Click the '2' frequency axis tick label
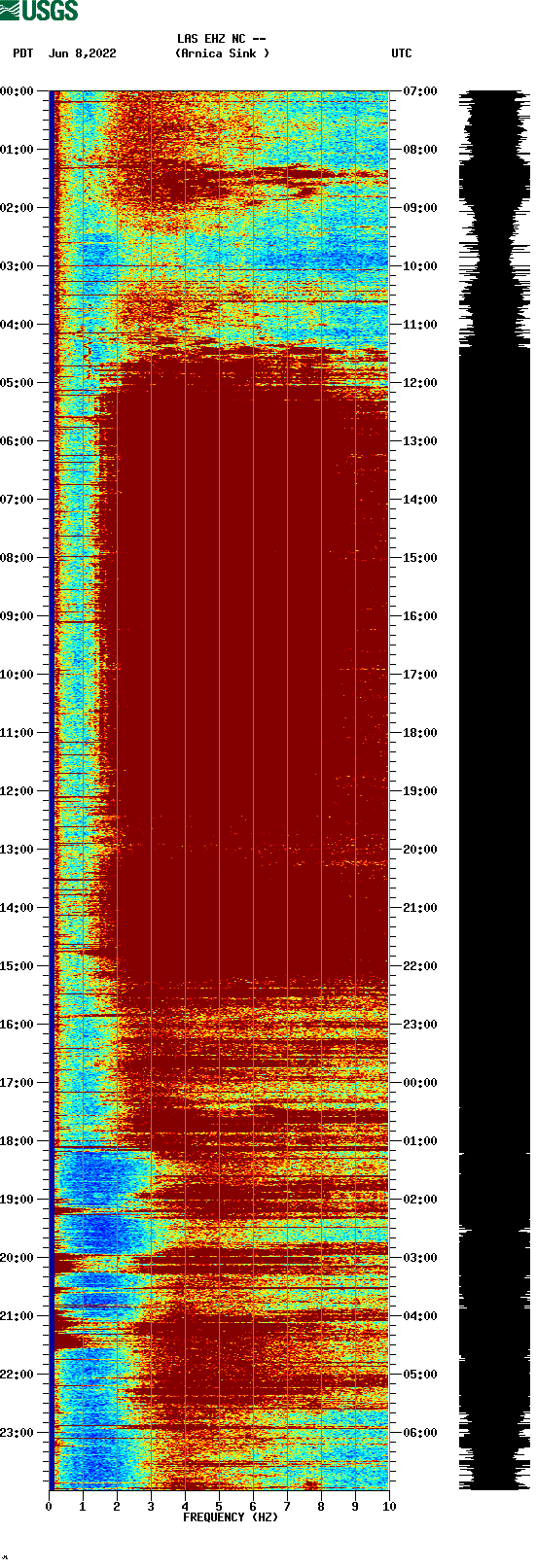 (117, 1507)
